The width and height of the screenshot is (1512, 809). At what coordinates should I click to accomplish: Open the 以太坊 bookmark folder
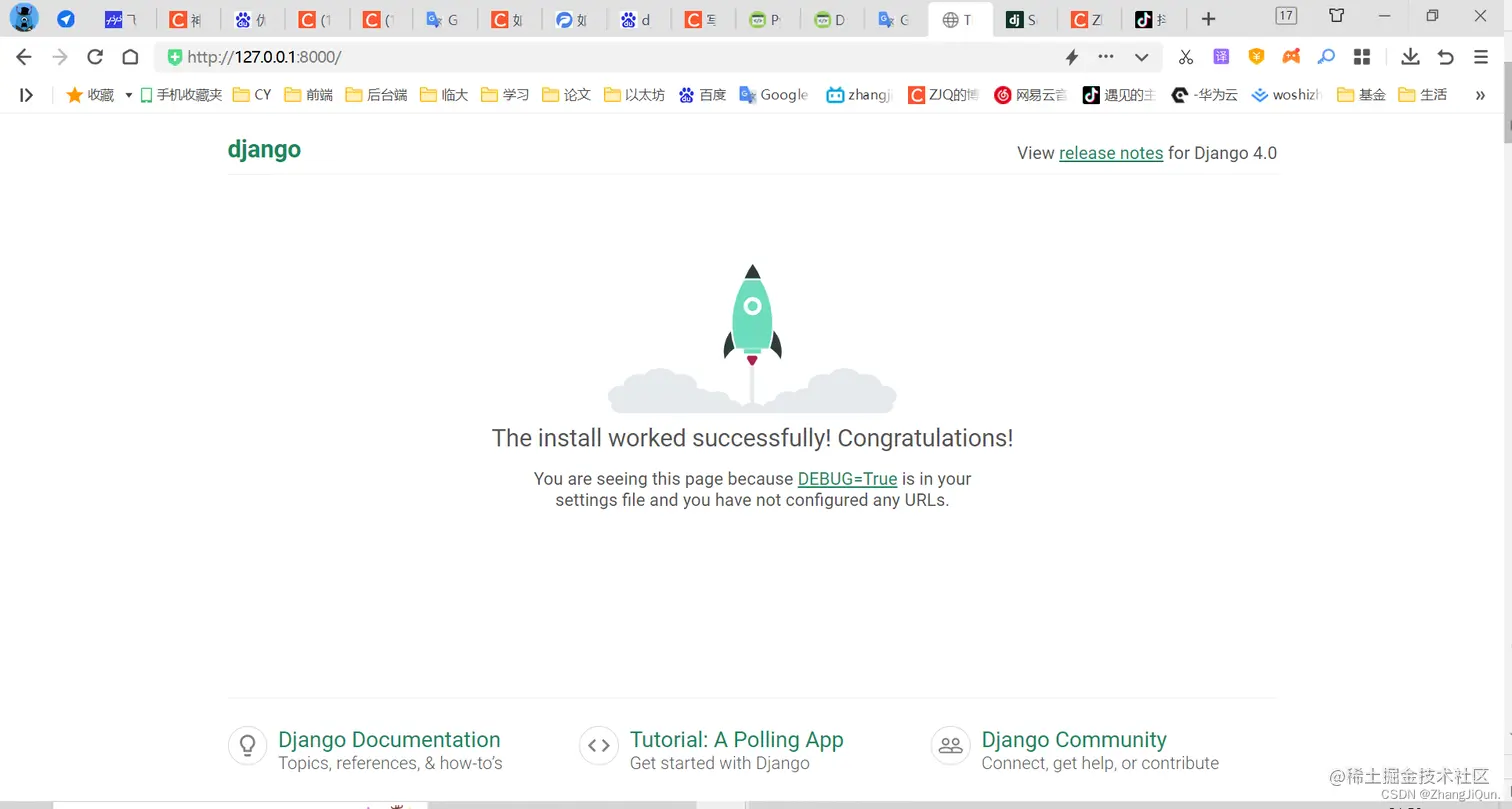pyautogui.click(x=635, y=95)
